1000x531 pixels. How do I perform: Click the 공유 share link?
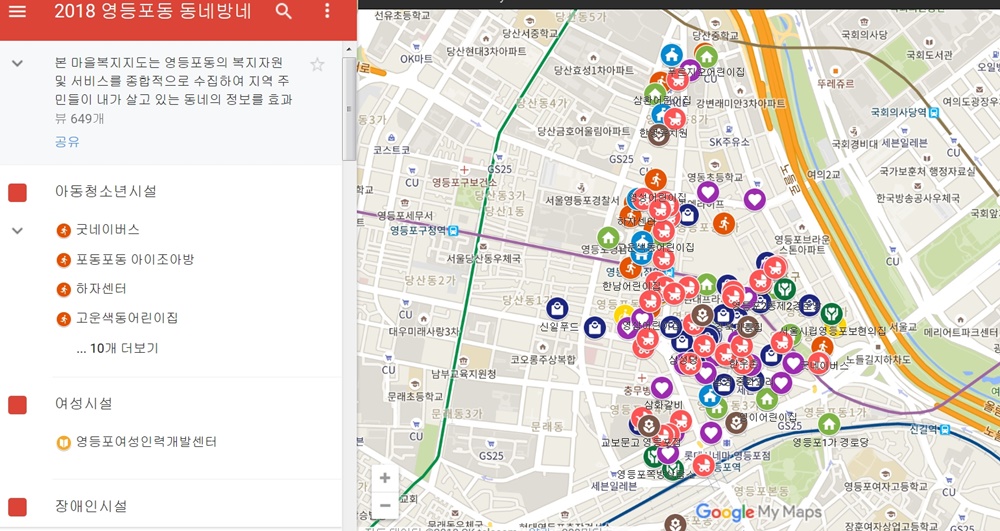click(x=67, y=142)
